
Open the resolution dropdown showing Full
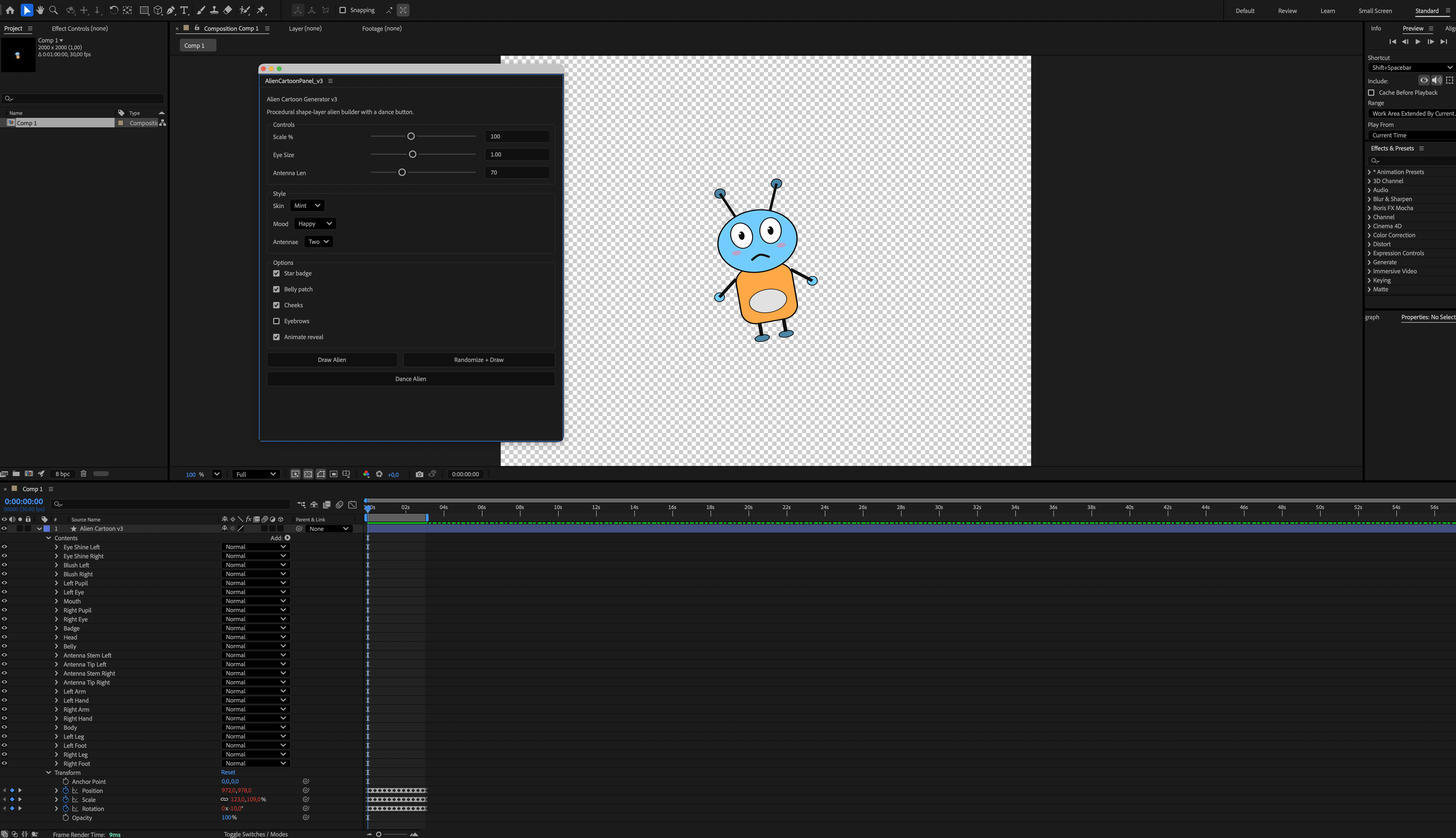point(256,474)
